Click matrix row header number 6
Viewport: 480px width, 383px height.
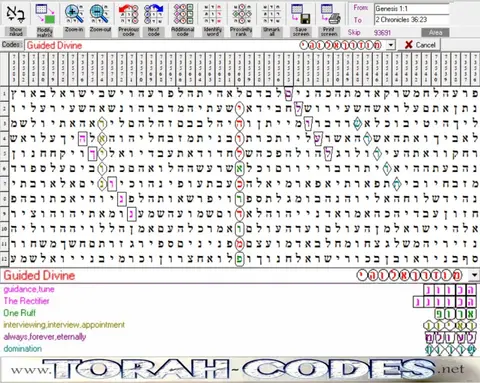coord(4,169)
